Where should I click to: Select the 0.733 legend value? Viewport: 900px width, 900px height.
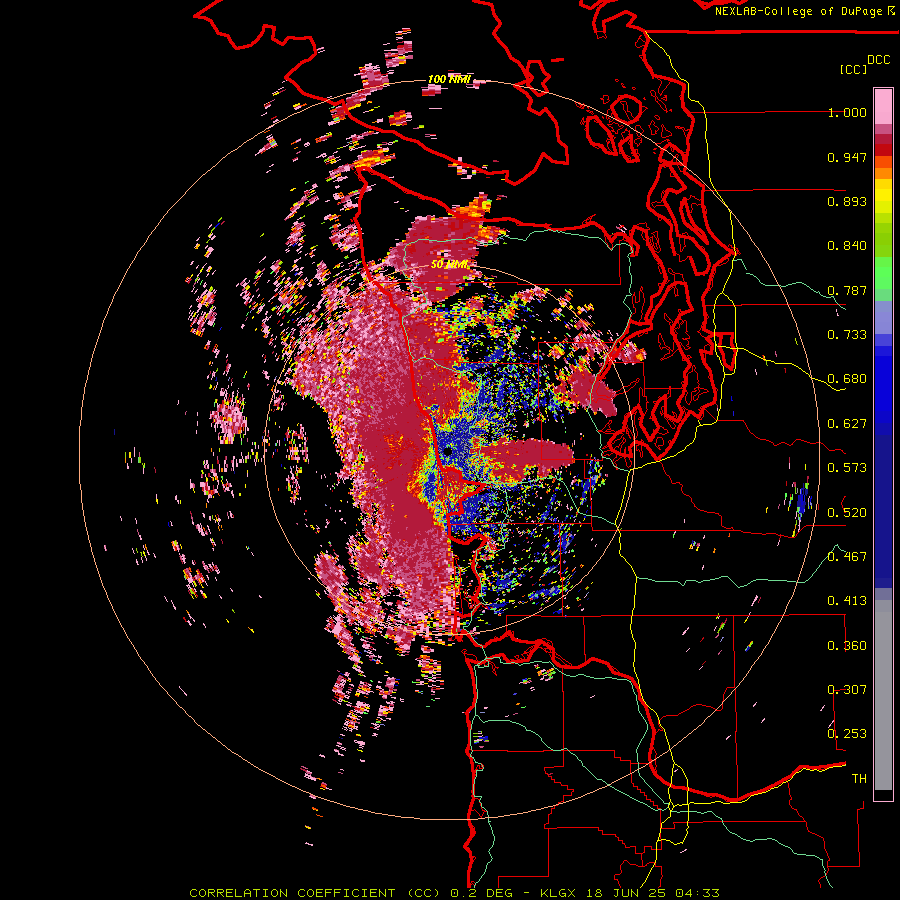(x=847, y=335)
